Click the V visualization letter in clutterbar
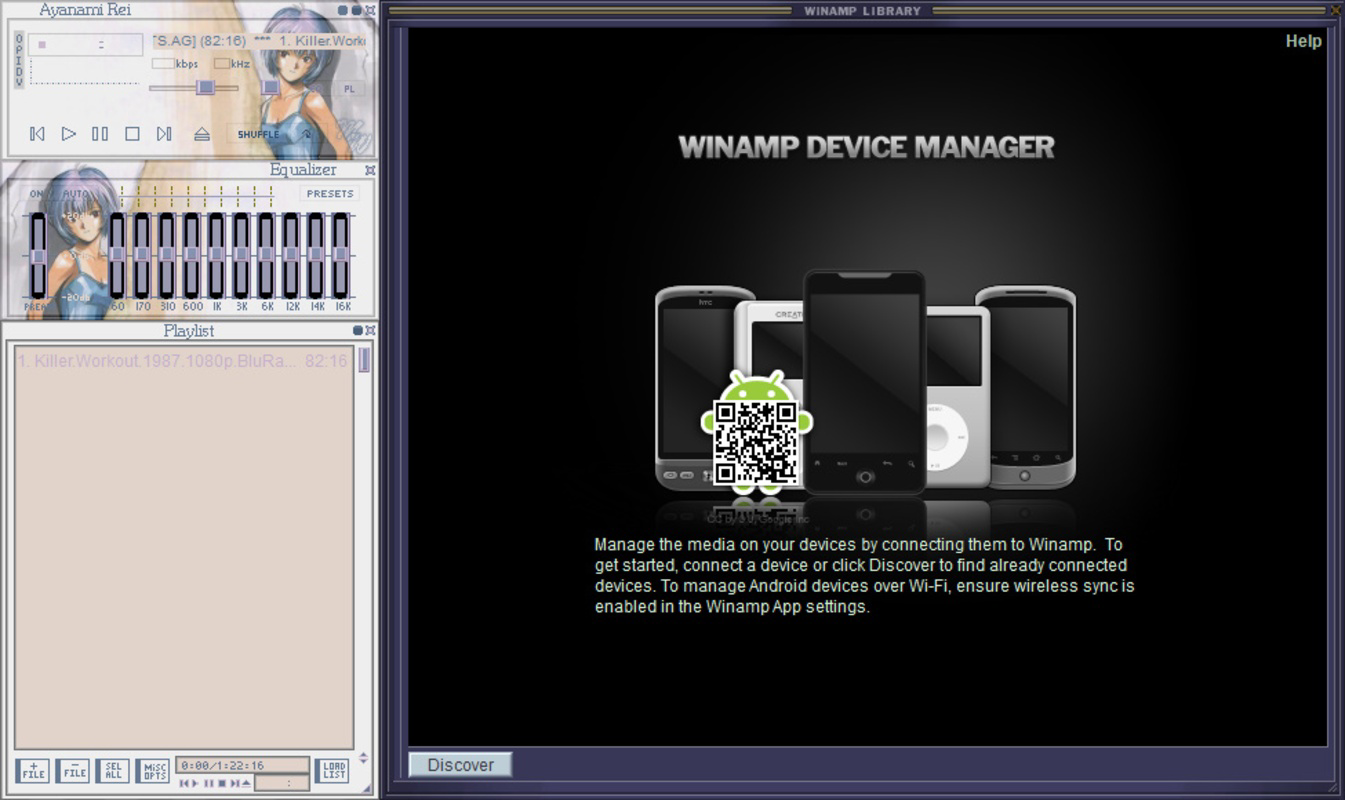The height and width of the screenshot is (800, 1345). click(19, 82)
